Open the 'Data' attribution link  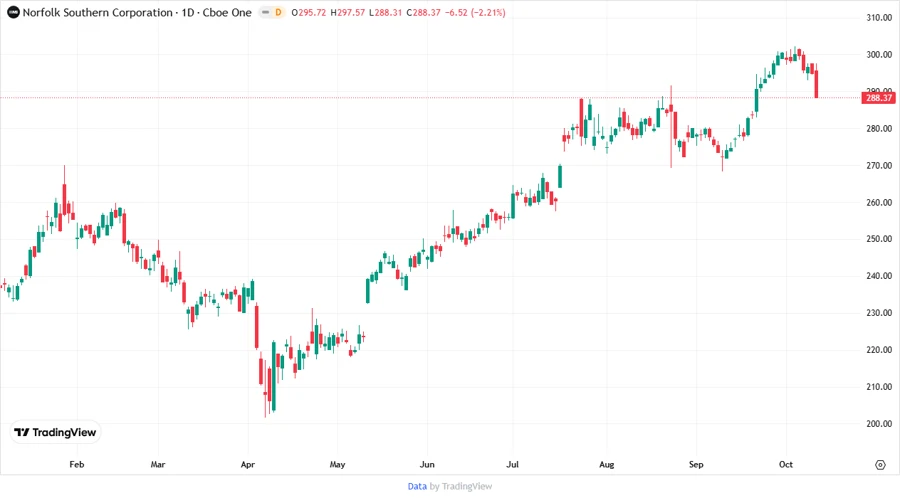417,486
